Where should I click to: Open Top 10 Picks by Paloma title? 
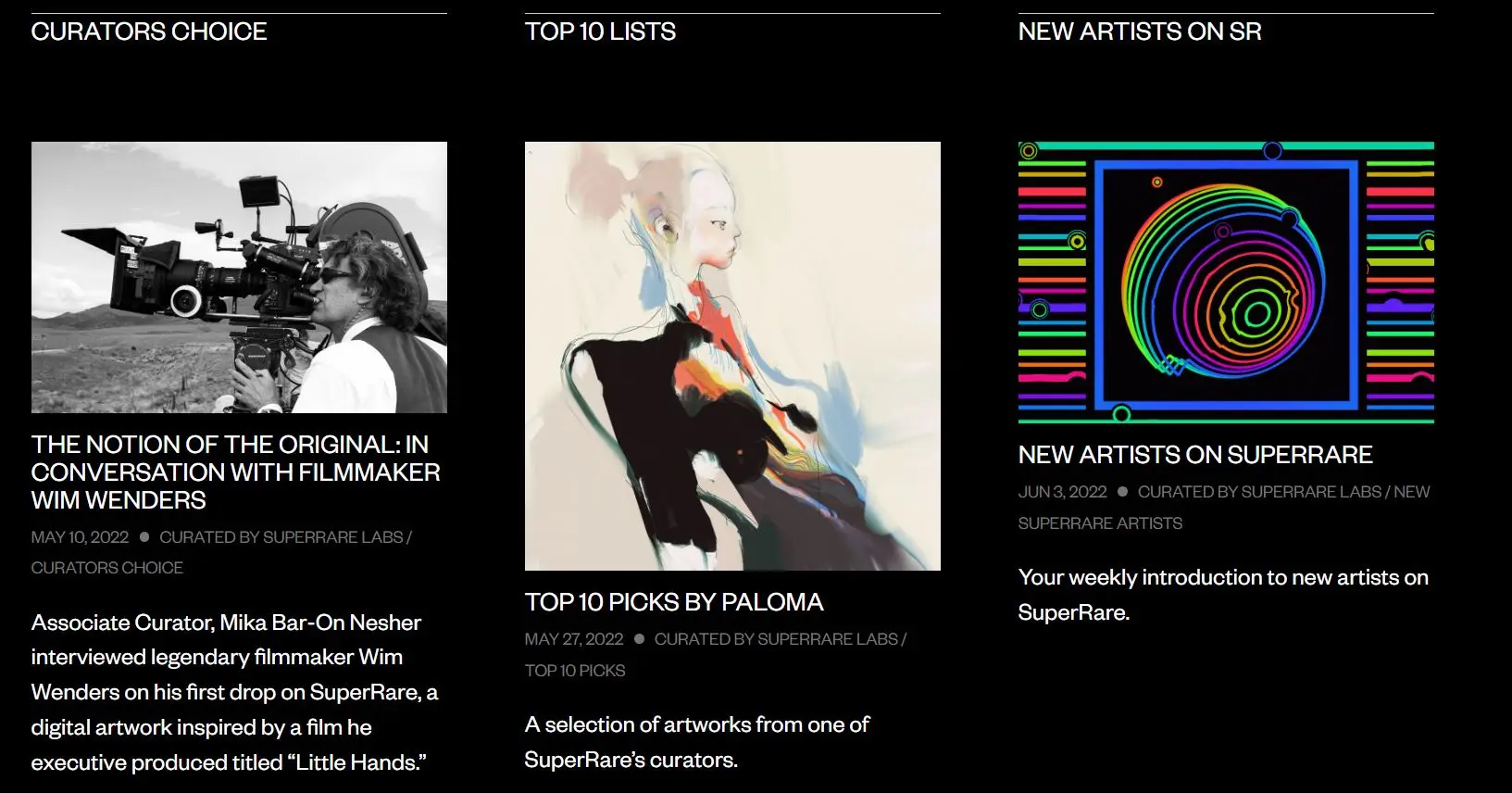pyautogui.click(x=674, y=602)
